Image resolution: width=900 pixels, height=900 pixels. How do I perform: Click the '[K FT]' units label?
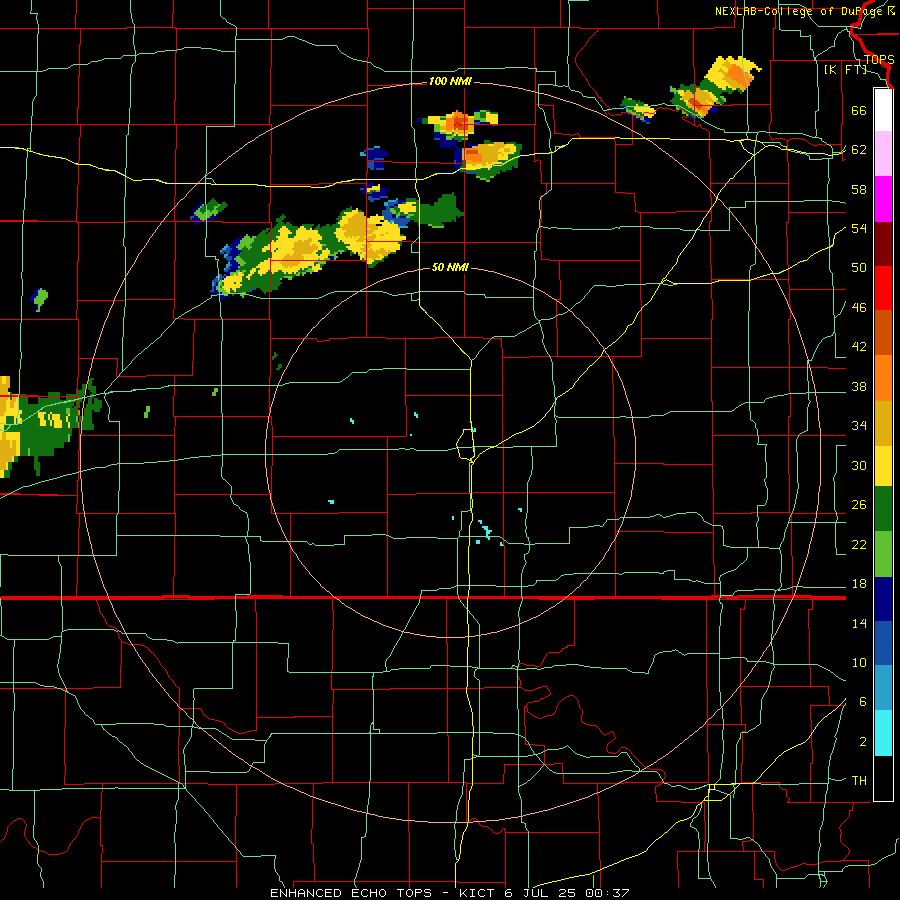tap(845, 70)
